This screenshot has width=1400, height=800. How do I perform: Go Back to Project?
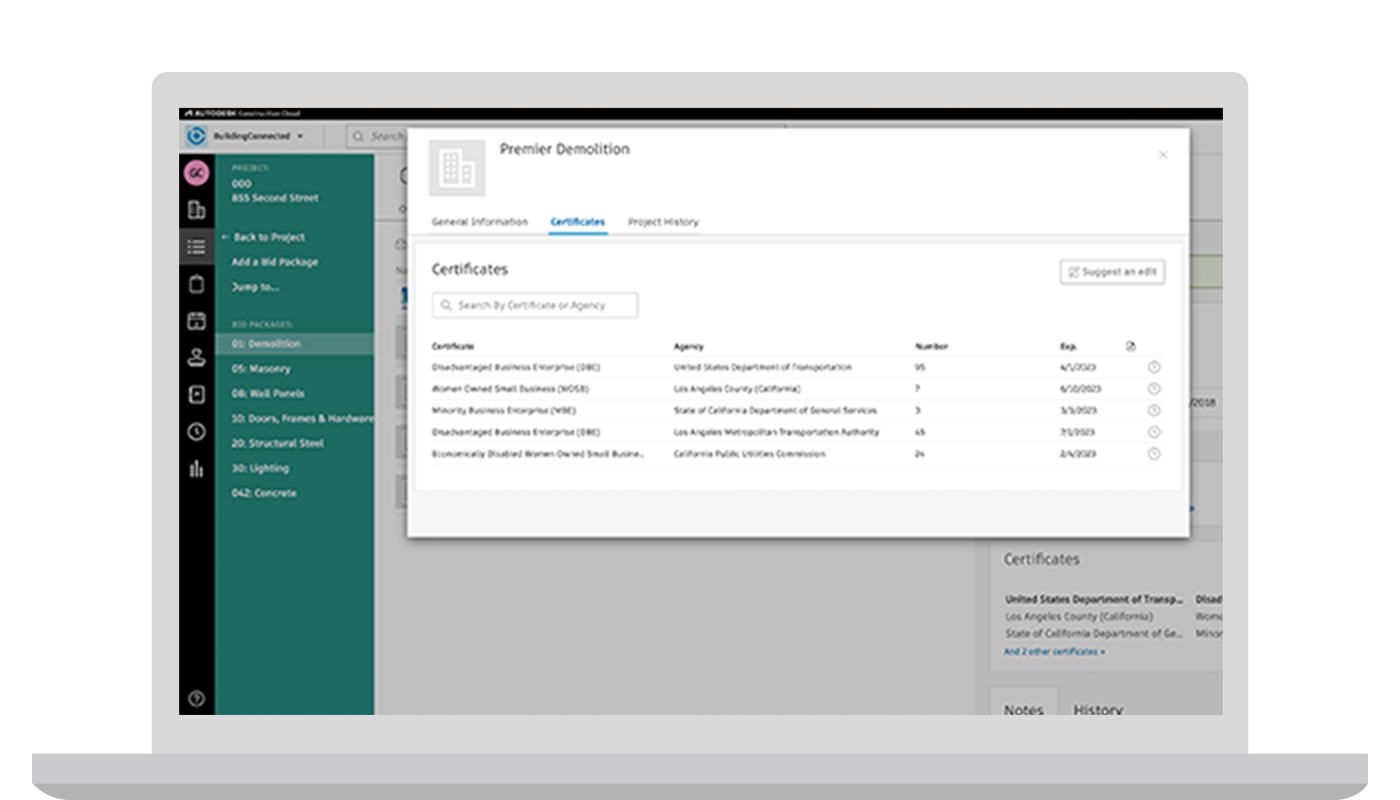click(262, 237)
